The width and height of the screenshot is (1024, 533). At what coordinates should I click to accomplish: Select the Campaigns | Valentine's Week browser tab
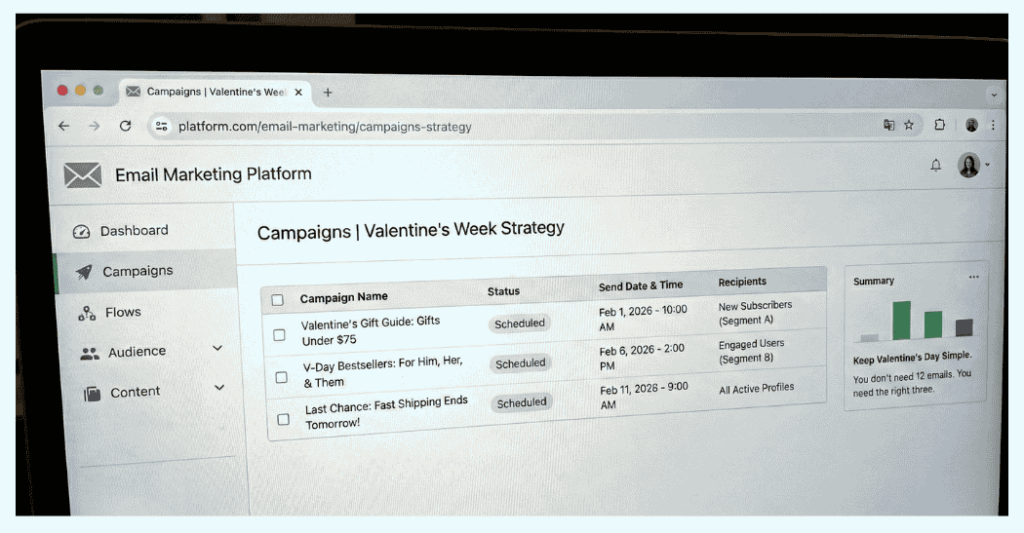(216, 92)
